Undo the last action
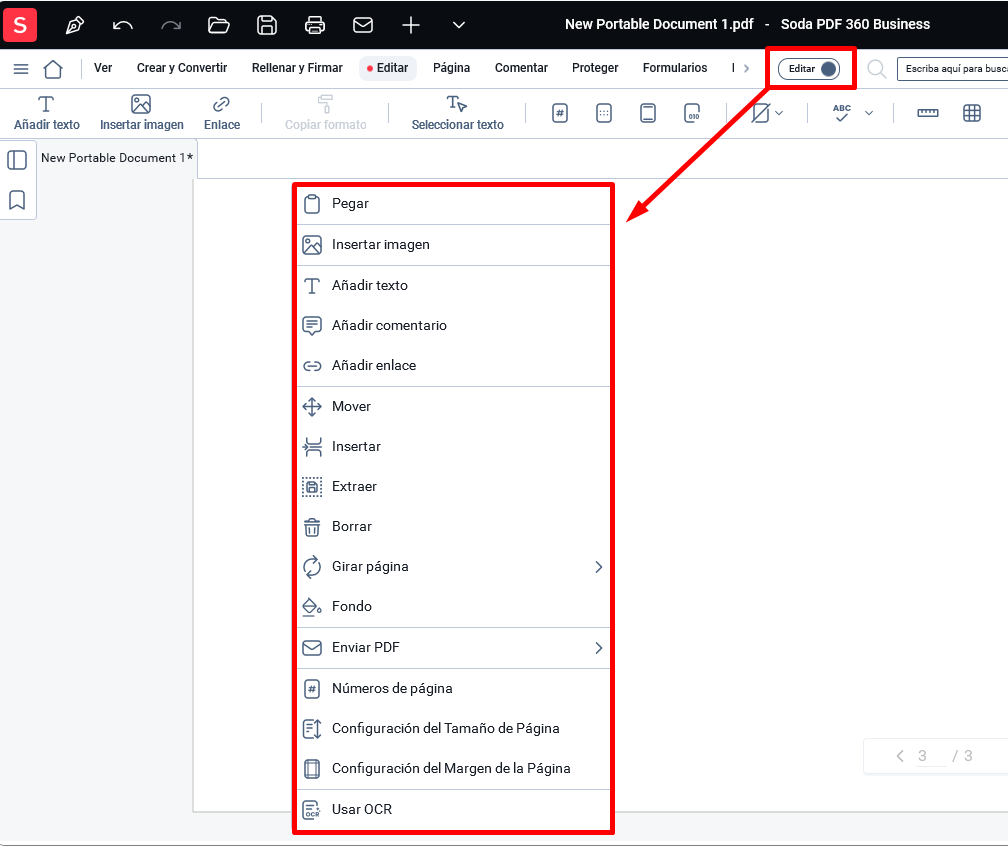1008x846 pixels. pos(122,25)
